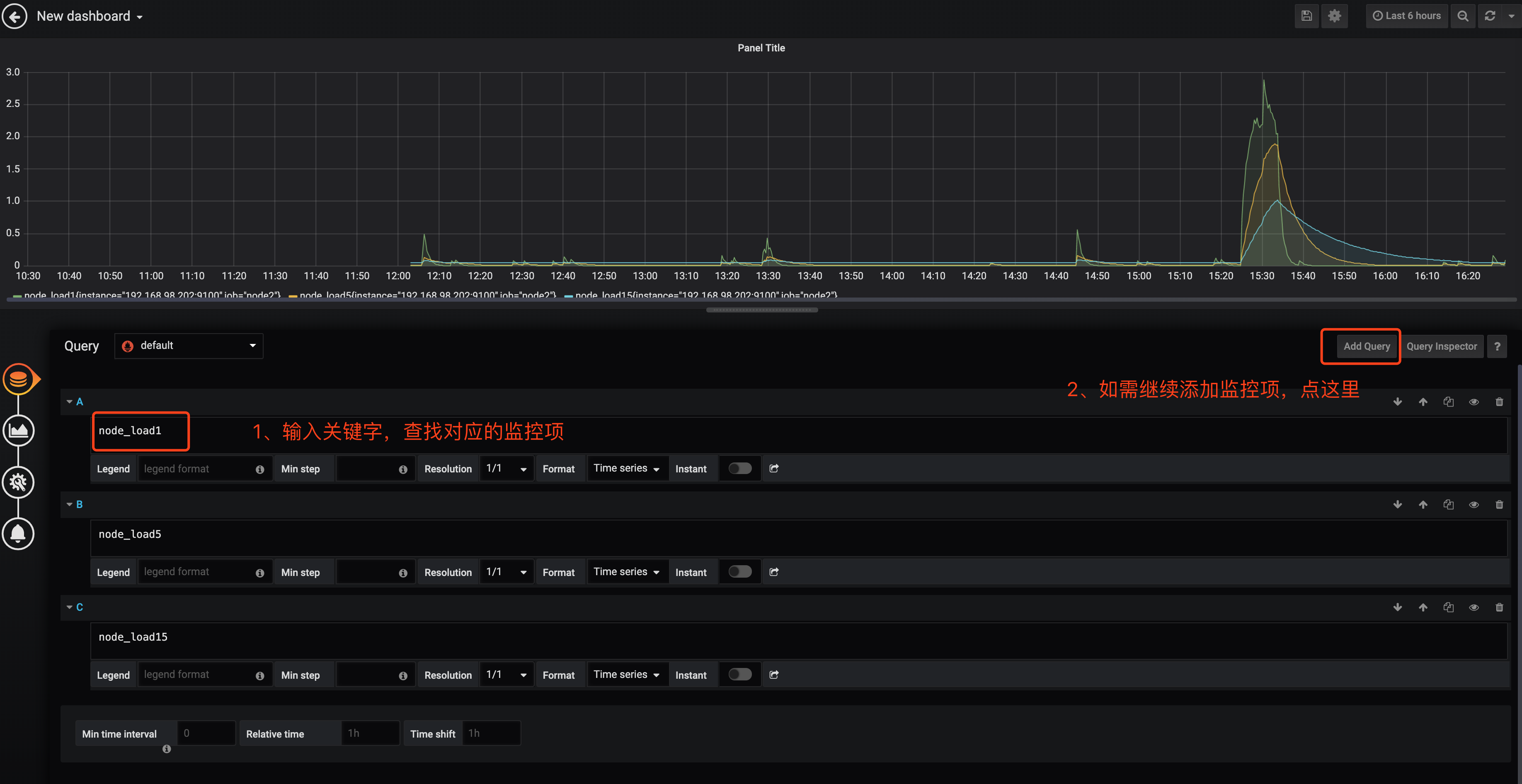Move query B down

1397,505
